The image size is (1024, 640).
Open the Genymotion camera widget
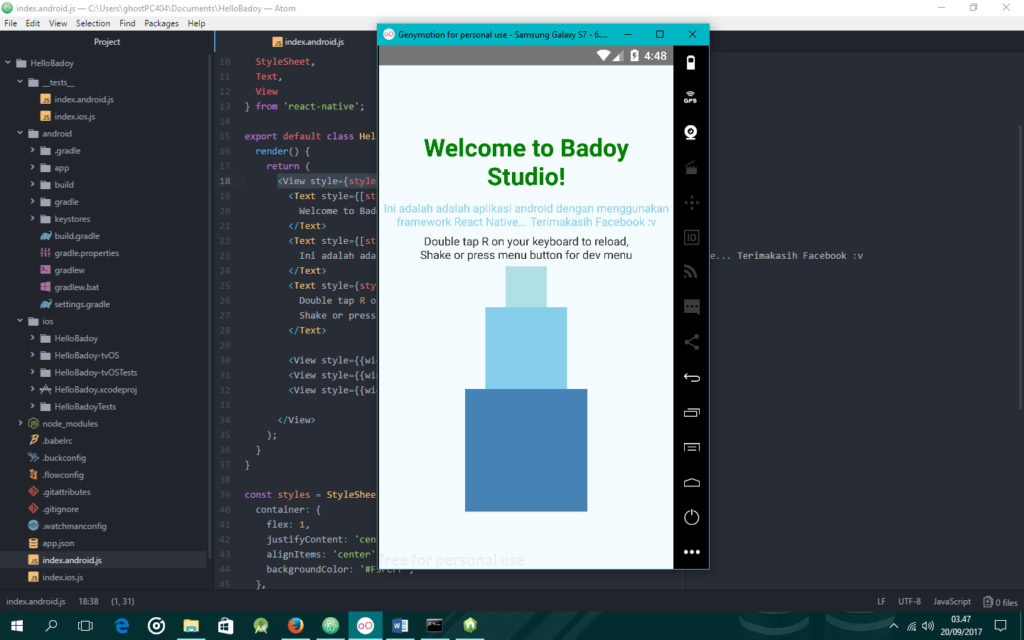691,133
